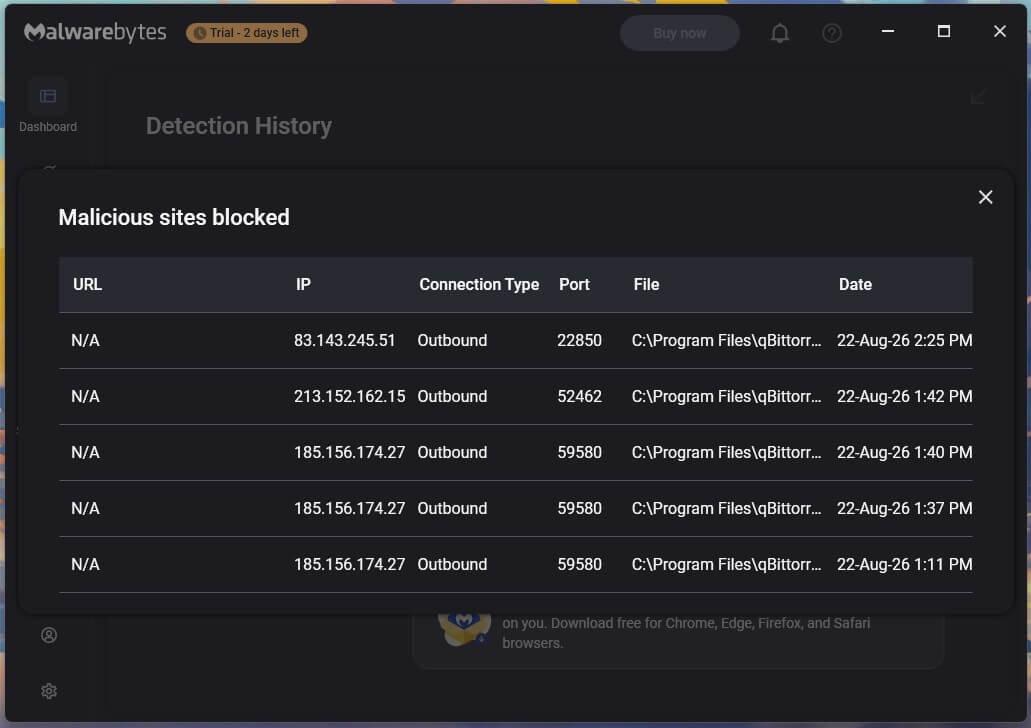Screen dimensions: 1031x728
Task: Click the Detection History heading
Action: [239, 126]
